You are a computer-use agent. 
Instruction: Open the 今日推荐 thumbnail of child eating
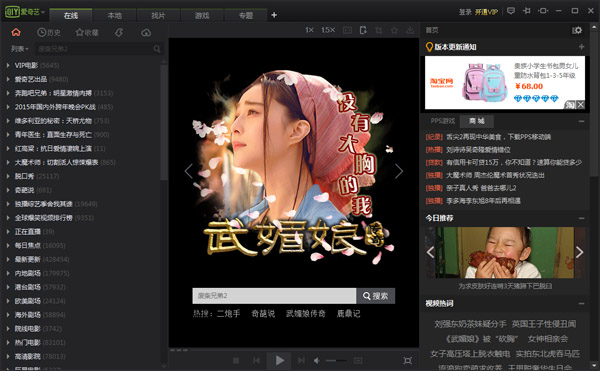pyautogui.click(x=505, y=252)
